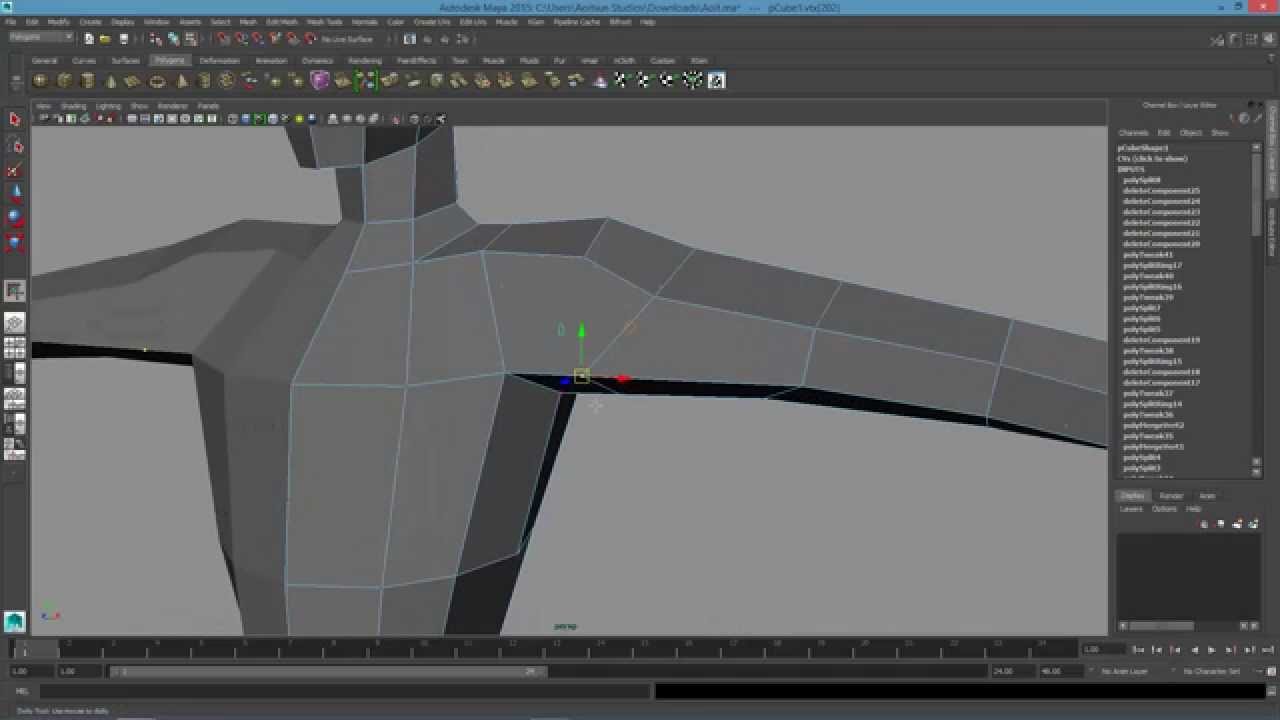Image resolution: width=1280 pixels, height=720 pixels.
Task: Open the Edit Mesh menu
Action: [x=281, y=22]
